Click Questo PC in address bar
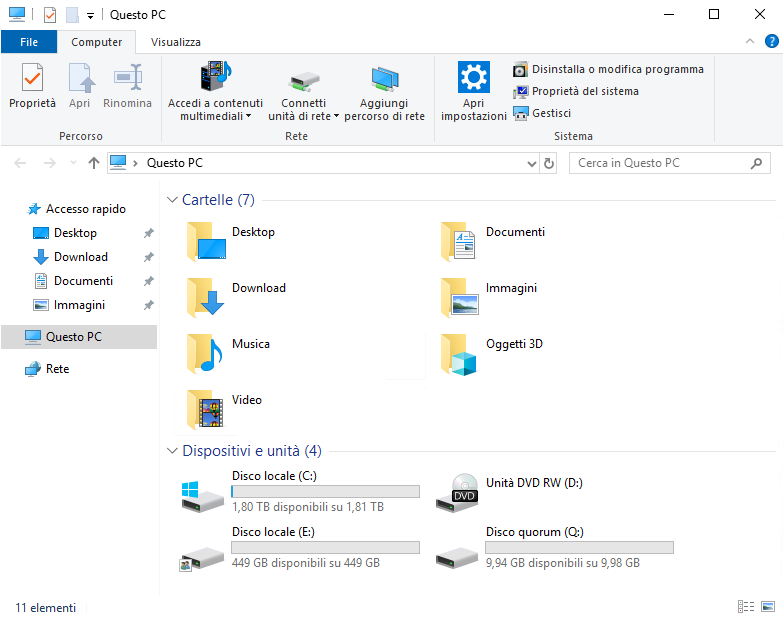 174,163
